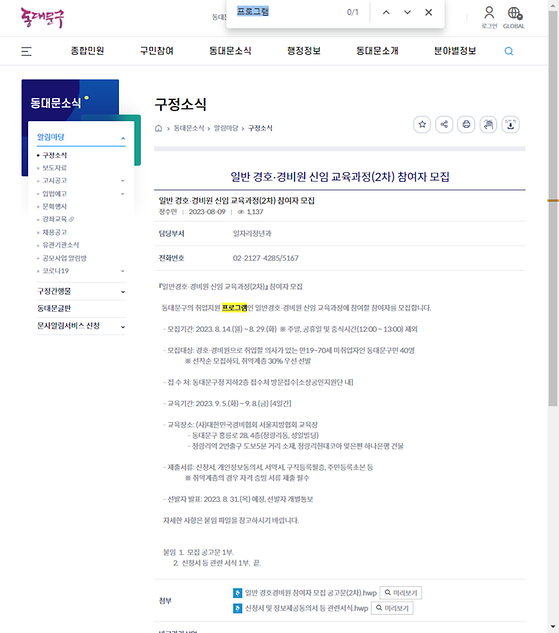Download 일반 경호경비원 참여자 모집 공고문(2차).hwp
Screen dimensions: 559x633
tap(311, 593)
